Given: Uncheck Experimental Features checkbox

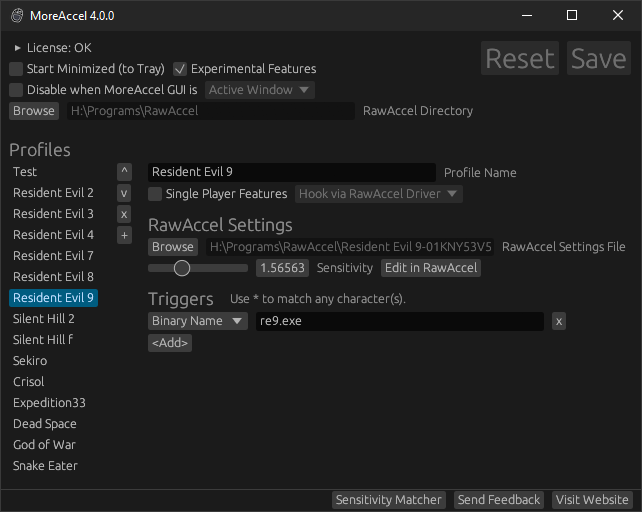Looking at the screenshot, I should pos(180,69).
